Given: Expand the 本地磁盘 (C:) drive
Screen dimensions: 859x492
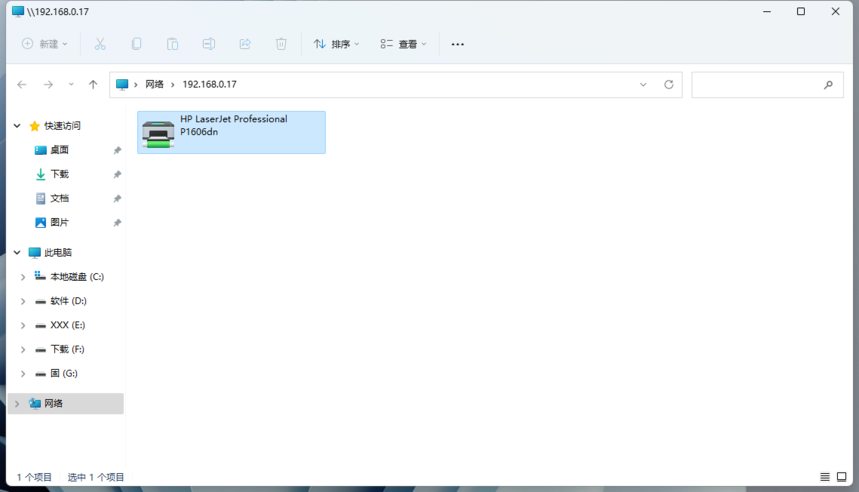Looking at the screenshot, I should (23, 277).
